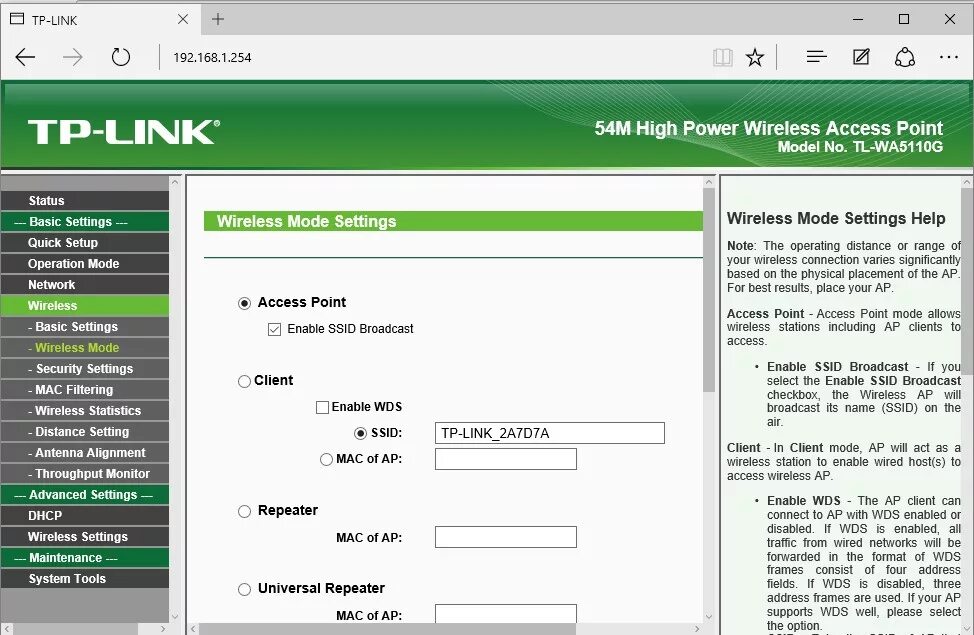974x635 pixels.
Task: Open the Wireless Mode submenu item
Action: pos(84,348)
